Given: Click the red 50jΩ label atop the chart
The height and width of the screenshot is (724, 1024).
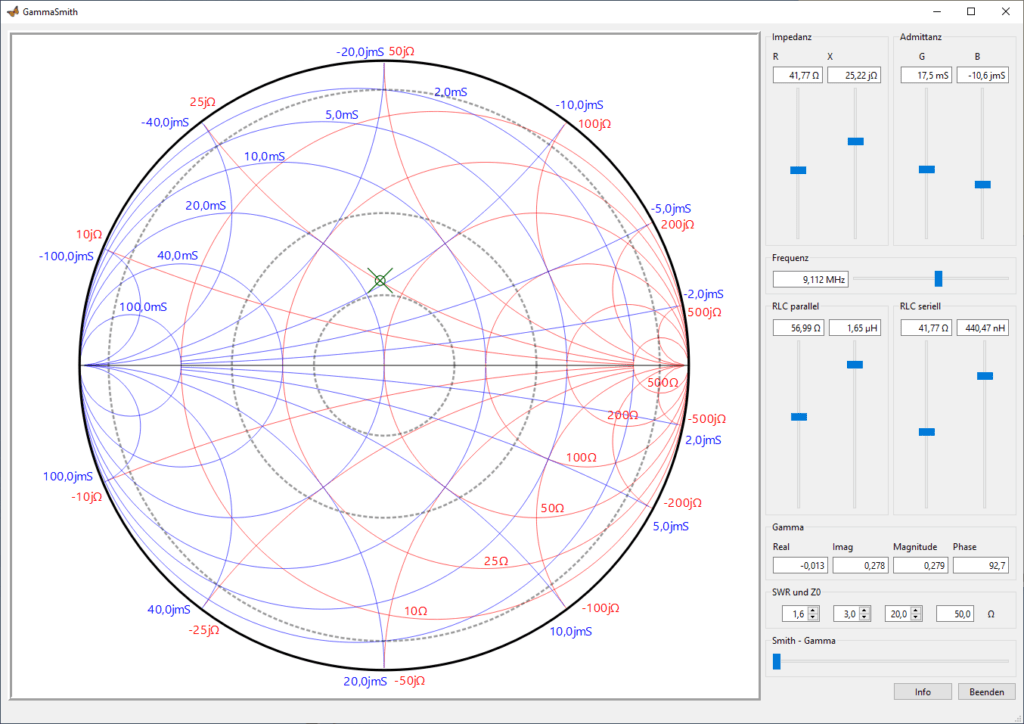Looking at the screenshot, I should [402, 51].
